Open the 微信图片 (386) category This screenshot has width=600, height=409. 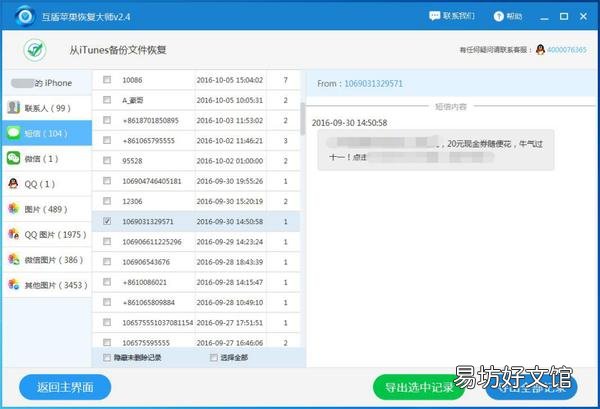pos(47,259)
